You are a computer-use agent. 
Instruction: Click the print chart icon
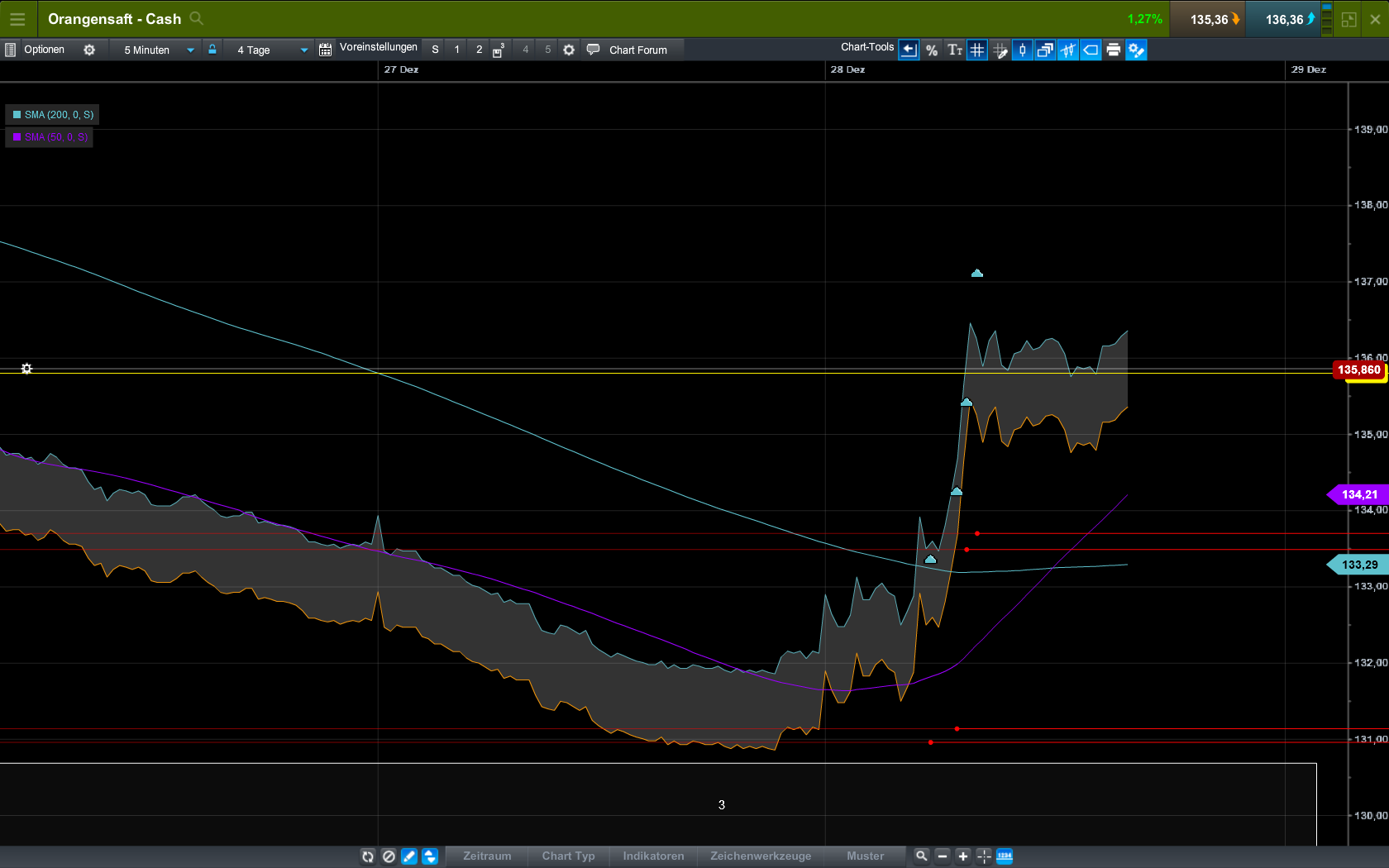pos(1113,50)
